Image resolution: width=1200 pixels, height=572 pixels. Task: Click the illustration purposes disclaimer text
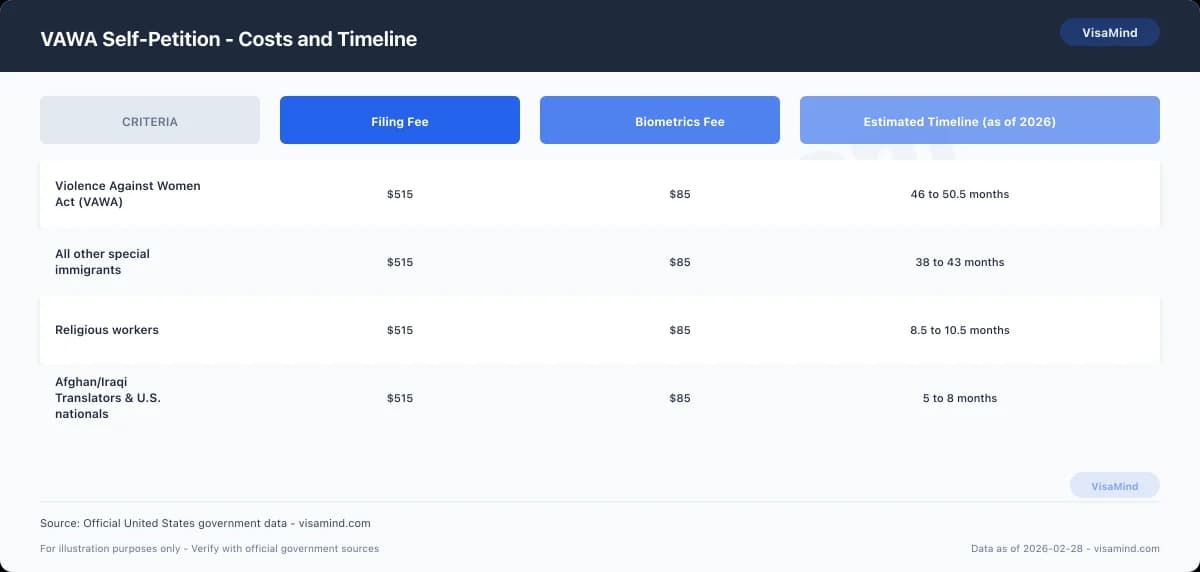click(x=209, y=549)
